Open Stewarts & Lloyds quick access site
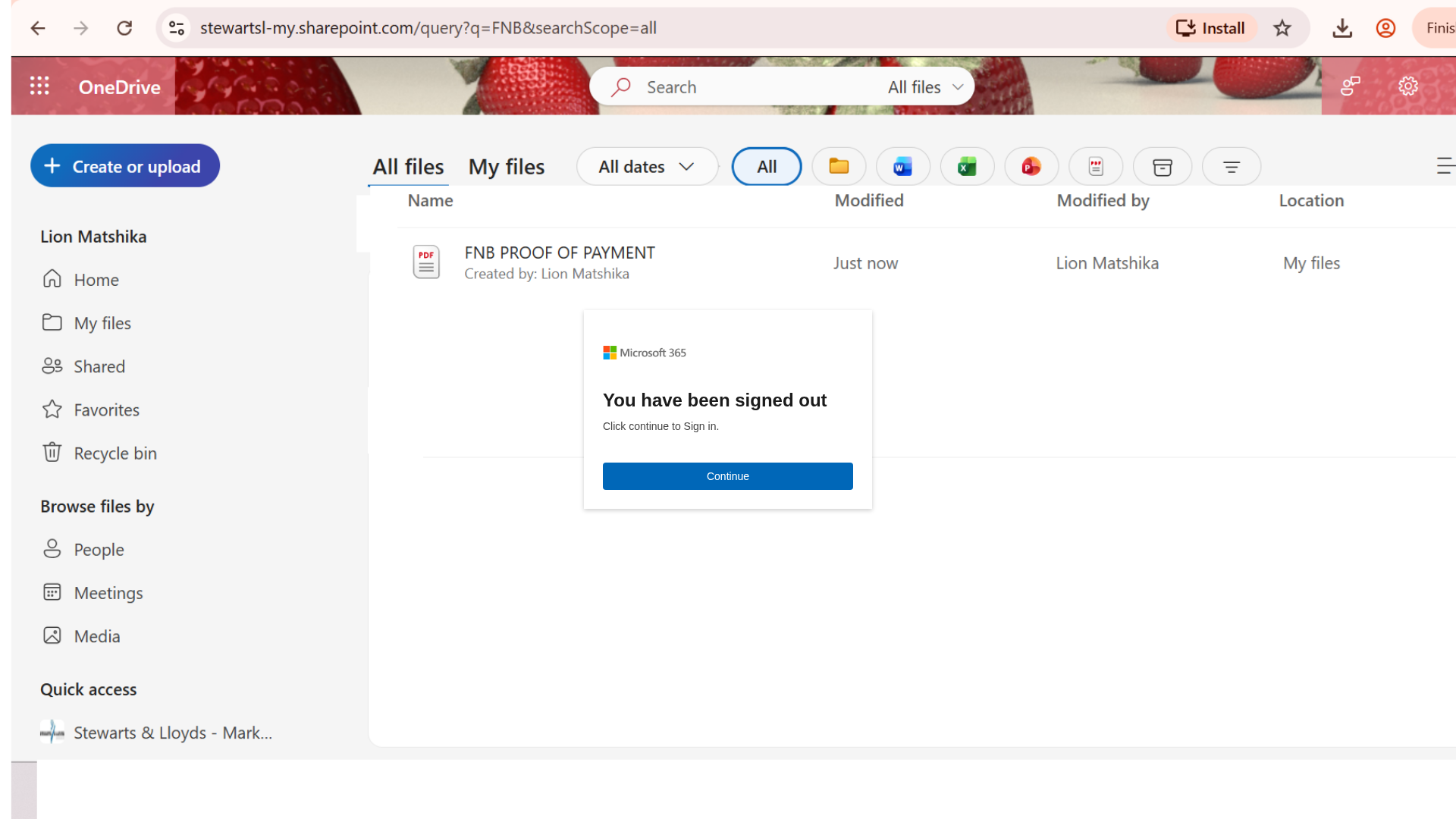Viewport: 1456px width, 819px height. tap(156, 733)
